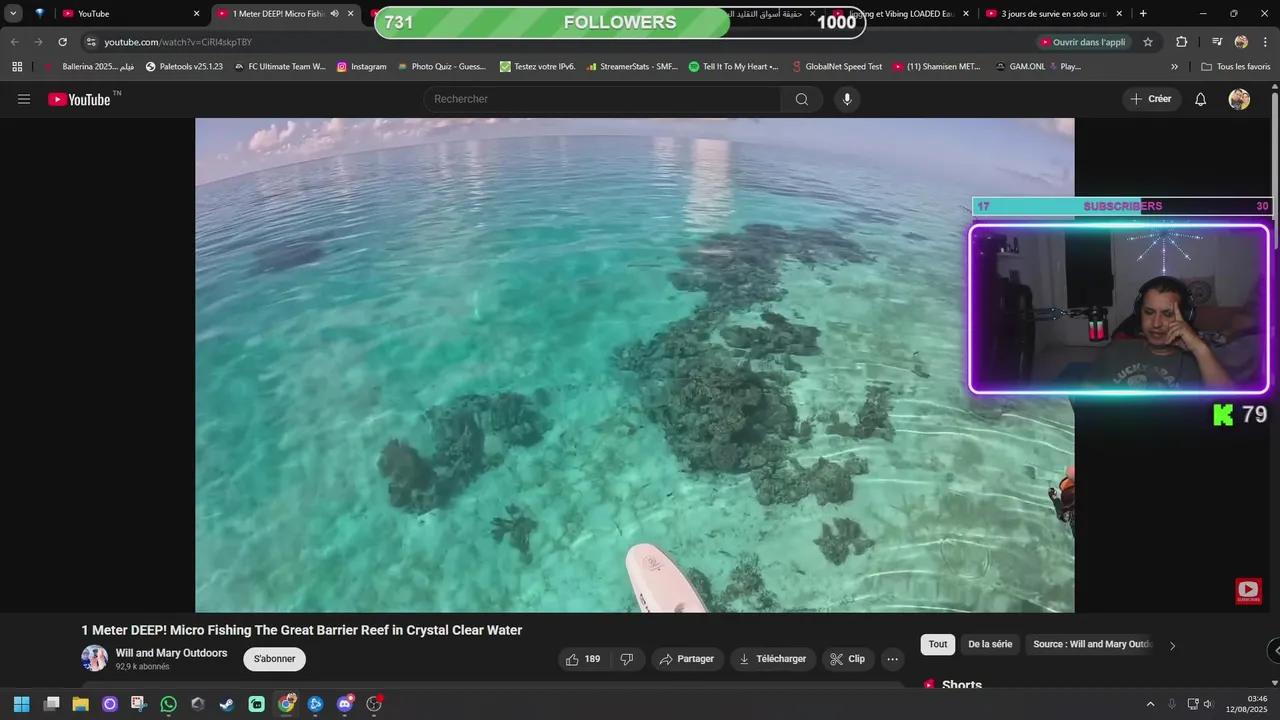Open the YouTube guide hamburger menu
Image resolution: width=1280 pixels, height=720 pixels.
pyautogui.click(x=24, y=99)
